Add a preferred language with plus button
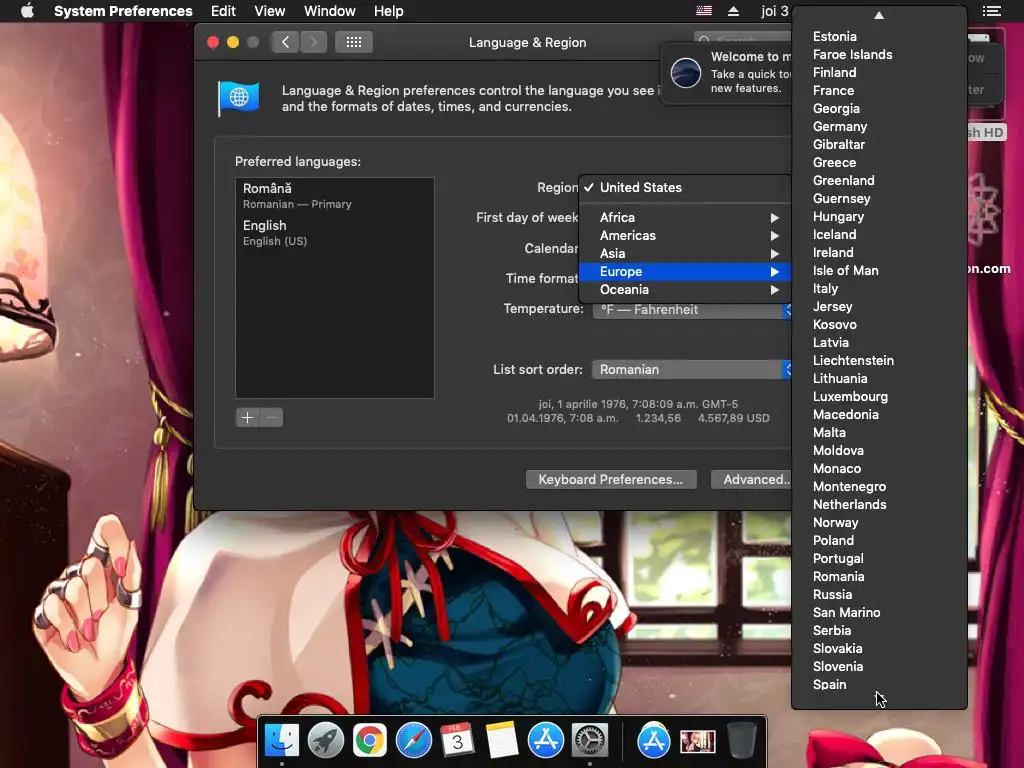The width and height of the screenshot is (1024, 768). pos(248,417)
